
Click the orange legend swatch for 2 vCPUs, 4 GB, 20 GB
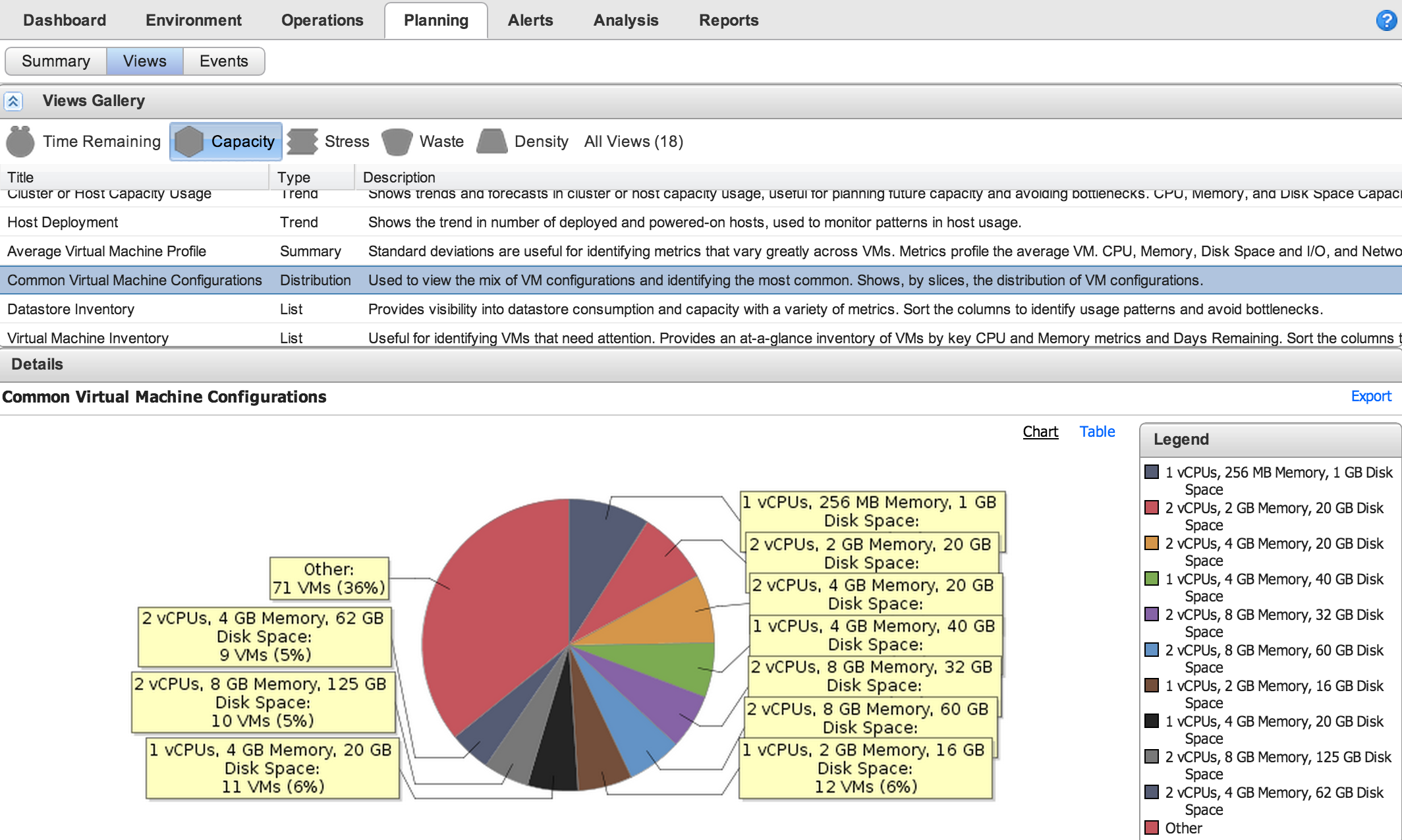(1152, 544)
